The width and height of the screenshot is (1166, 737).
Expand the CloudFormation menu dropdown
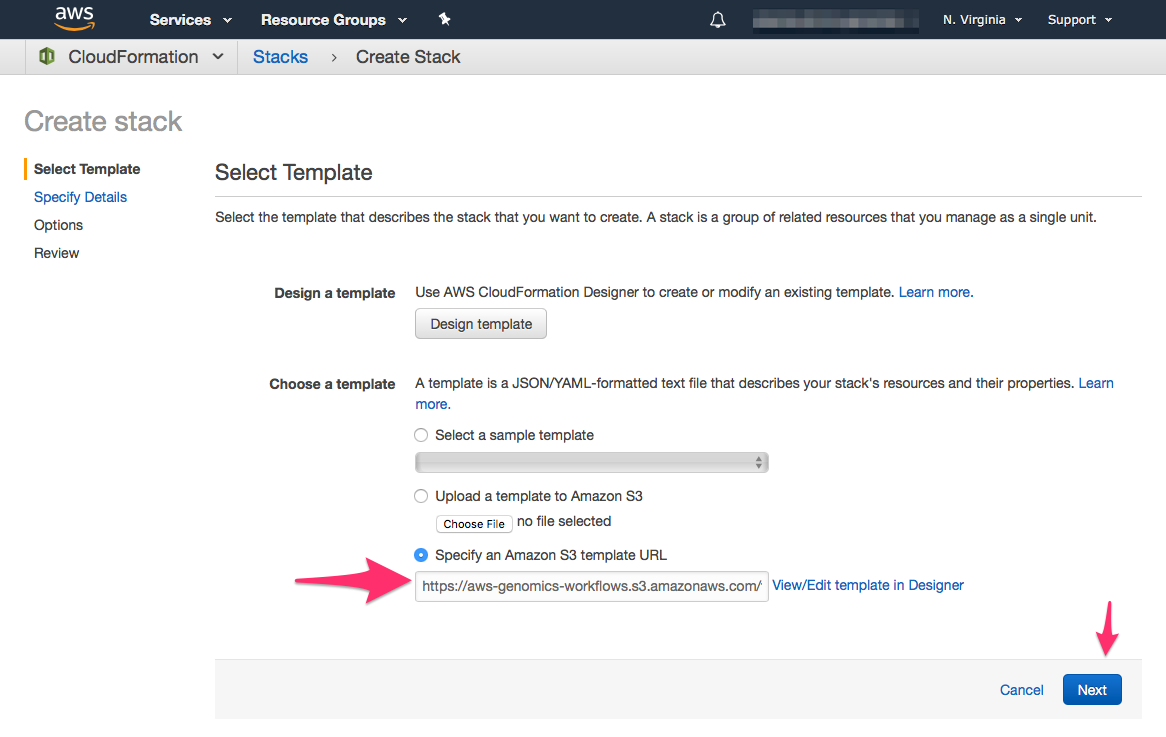218,57
